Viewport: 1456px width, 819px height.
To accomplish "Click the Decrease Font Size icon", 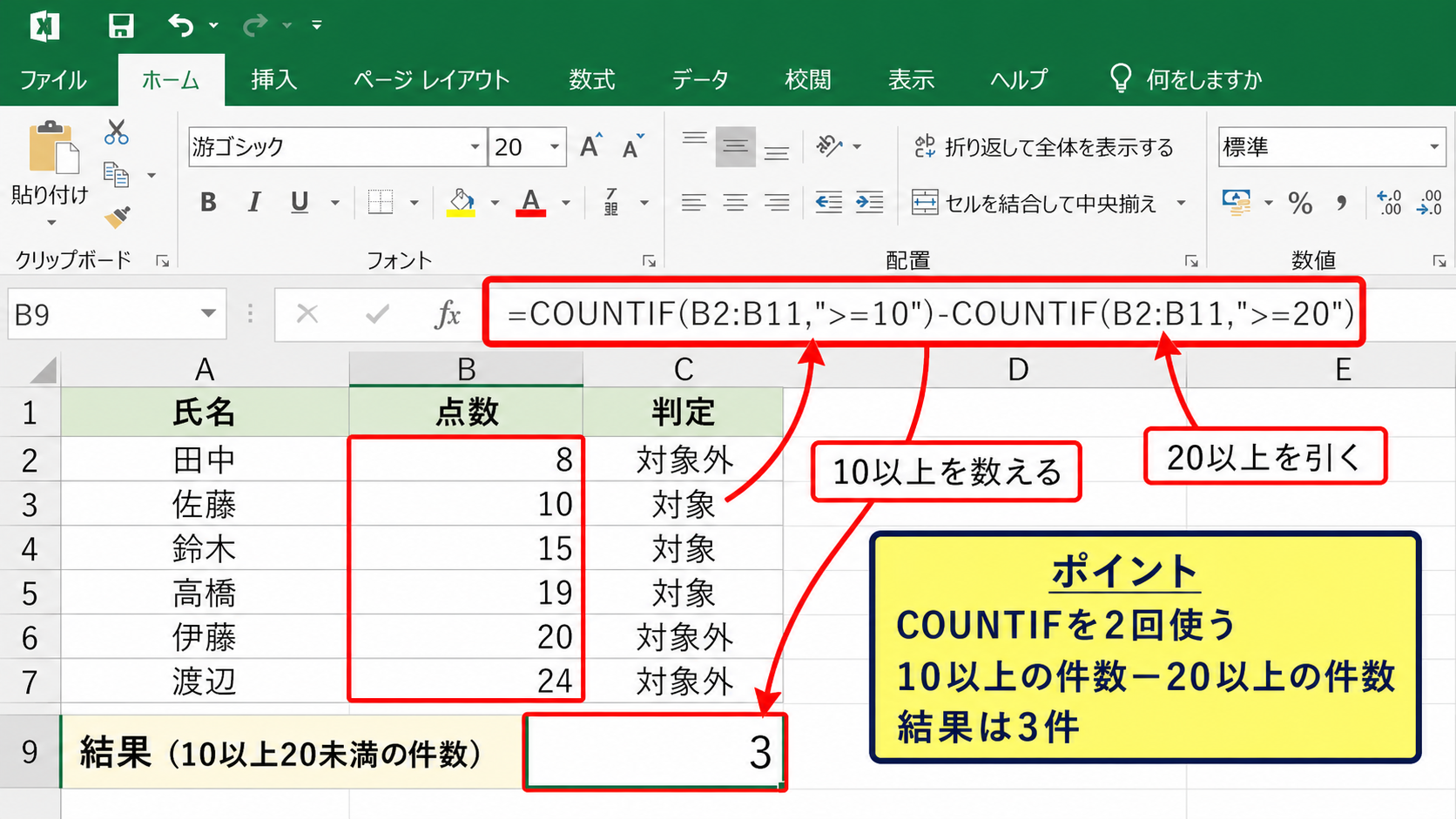I will 634,146.
